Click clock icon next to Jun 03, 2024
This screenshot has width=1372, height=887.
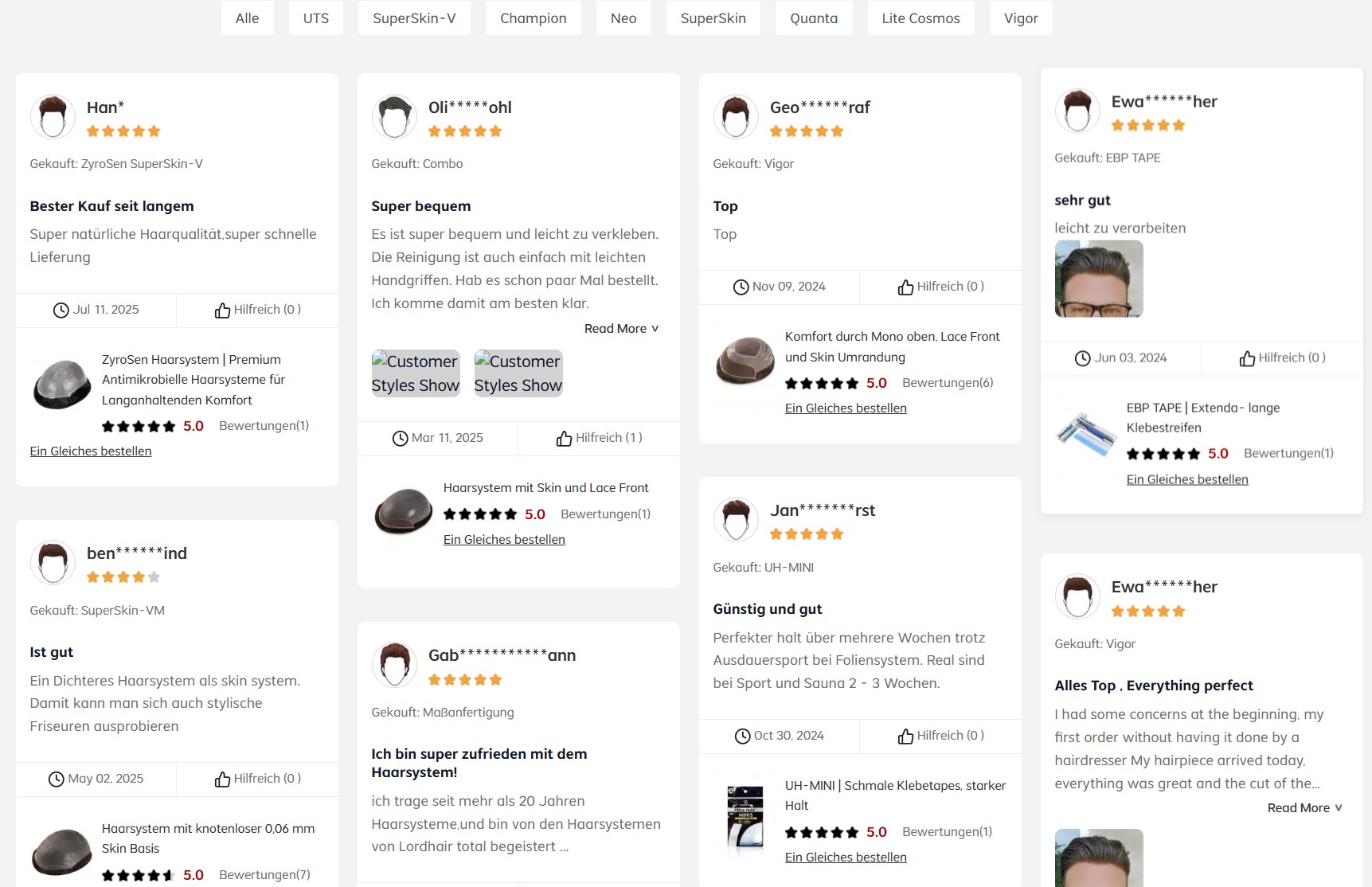point(1082,359)
